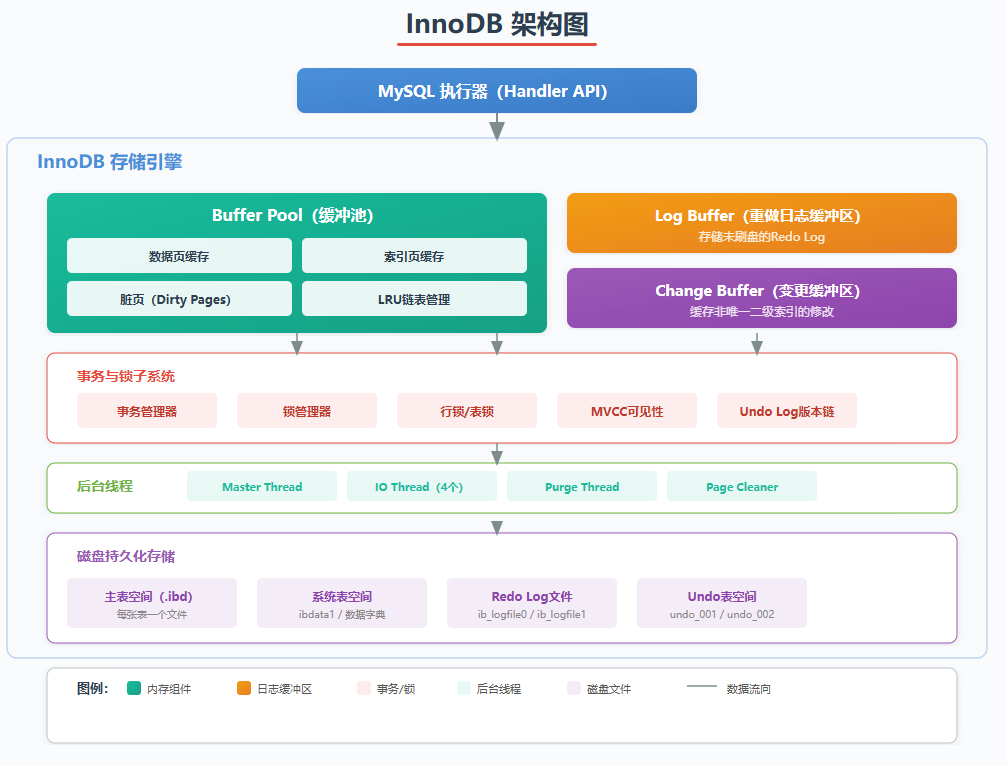Click the ibdata1 / 数据字典 caption

(x=342, y=614)
